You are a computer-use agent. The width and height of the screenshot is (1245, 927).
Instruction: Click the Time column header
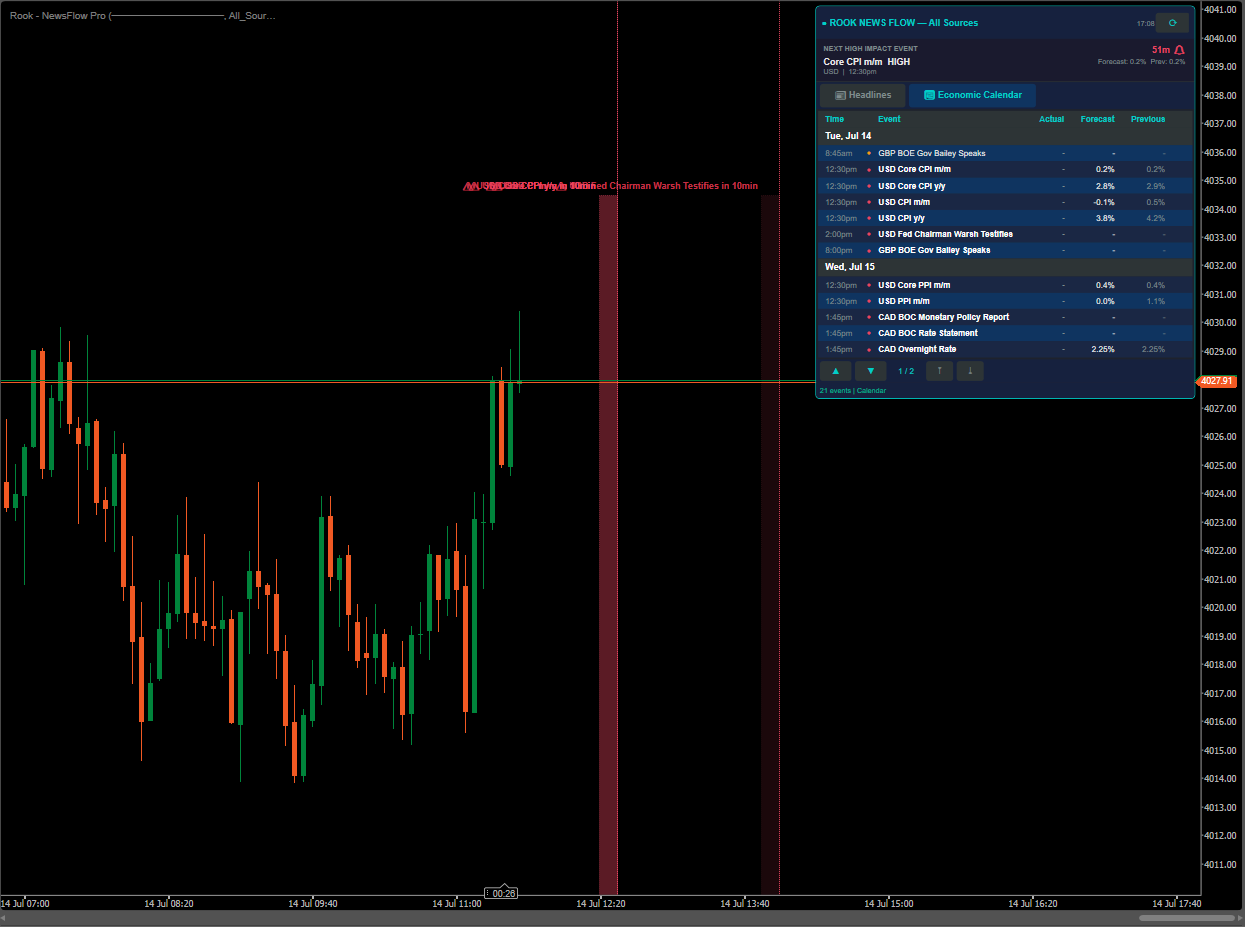[834, 119]
